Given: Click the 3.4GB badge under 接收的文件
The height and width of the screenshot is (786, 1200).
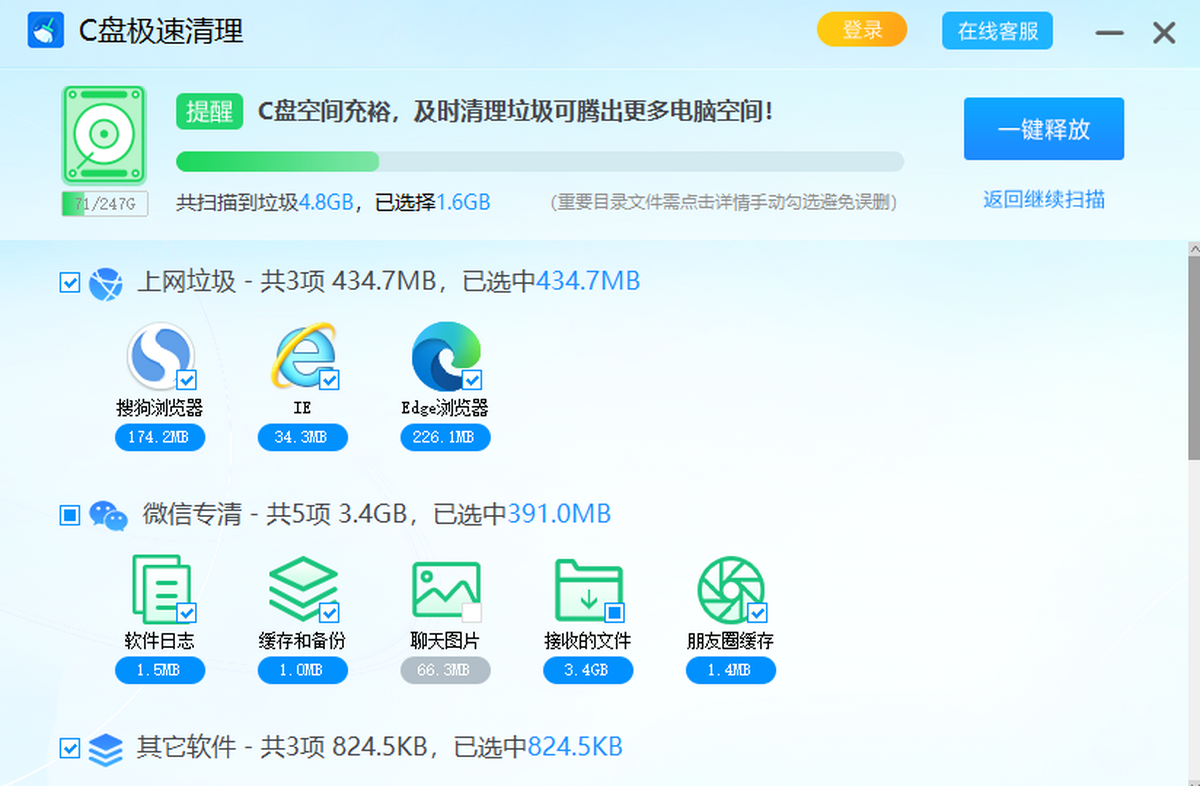Looking at the screenshot, I should (588, 670).
